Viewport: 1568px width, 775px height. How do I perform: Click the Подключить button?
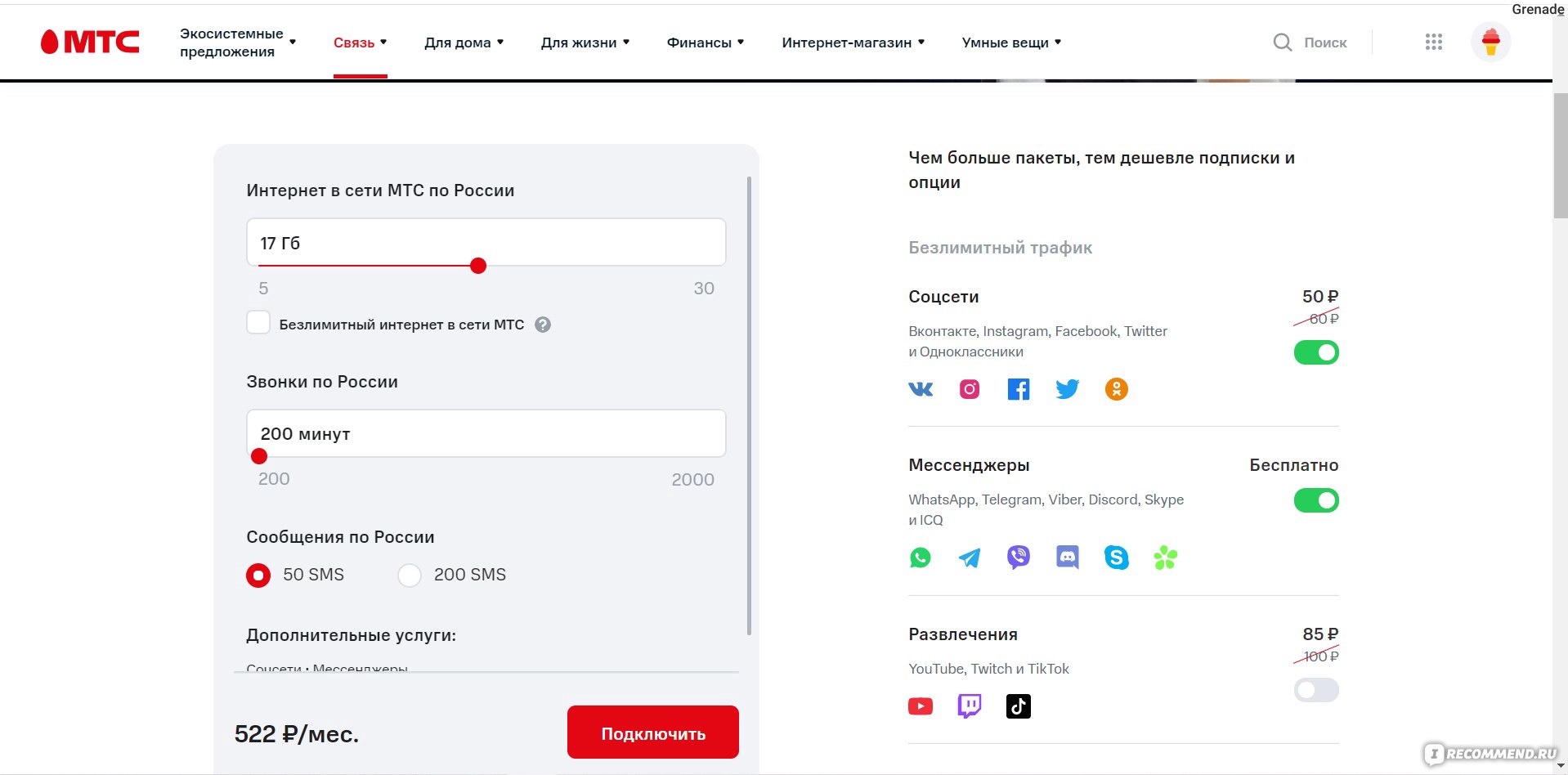[653, 732]
